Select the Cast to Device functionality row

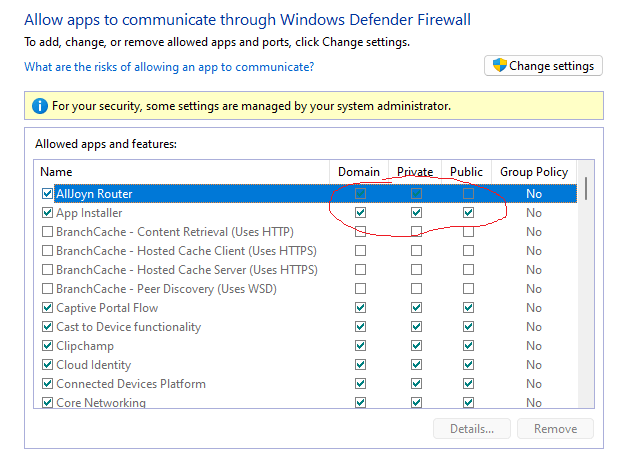pyautogui.click(x=128, y=327)
